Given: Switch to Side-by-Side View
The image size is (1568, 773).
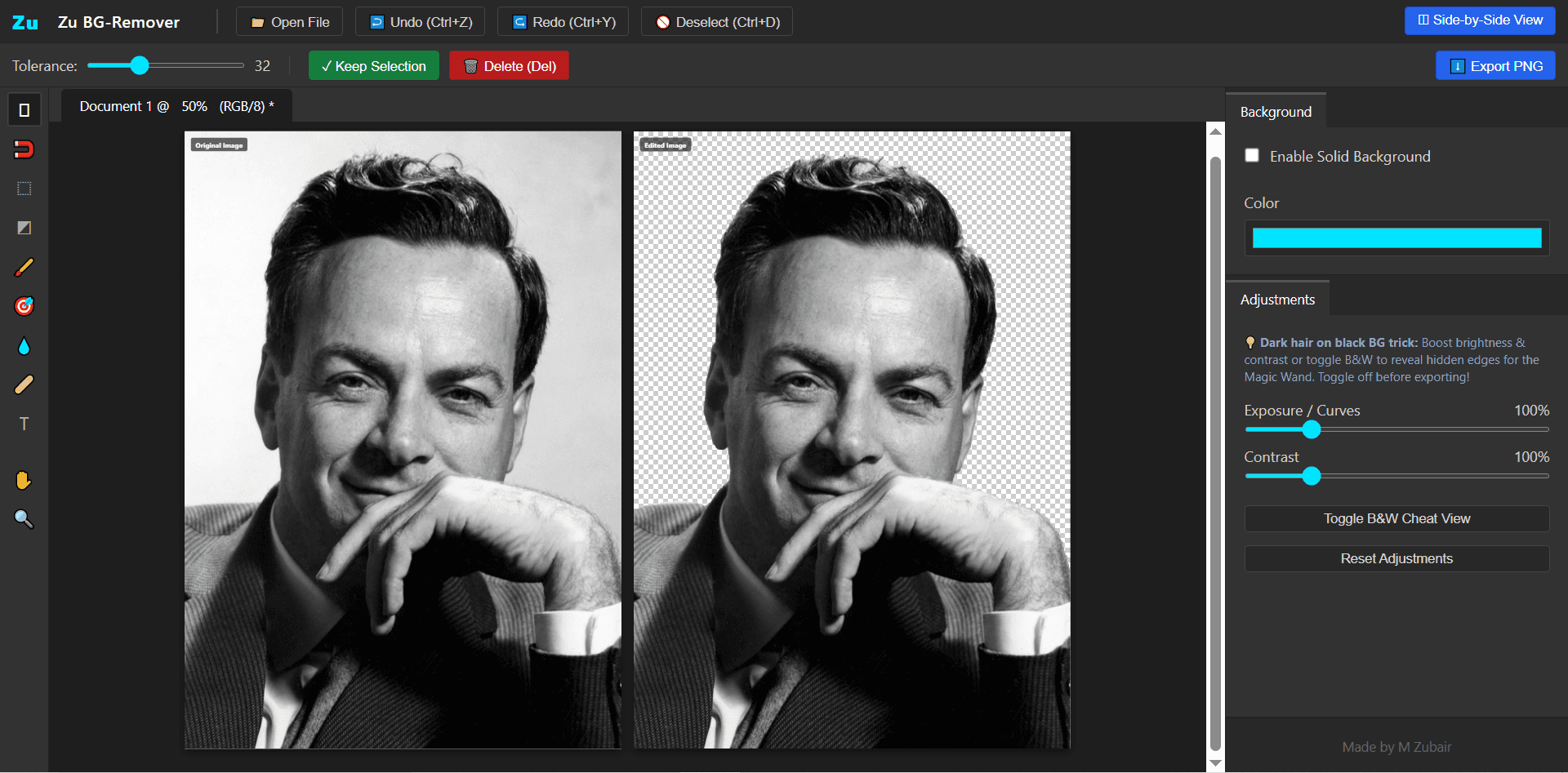Looking at the screenshot, I should [1480, 20].
